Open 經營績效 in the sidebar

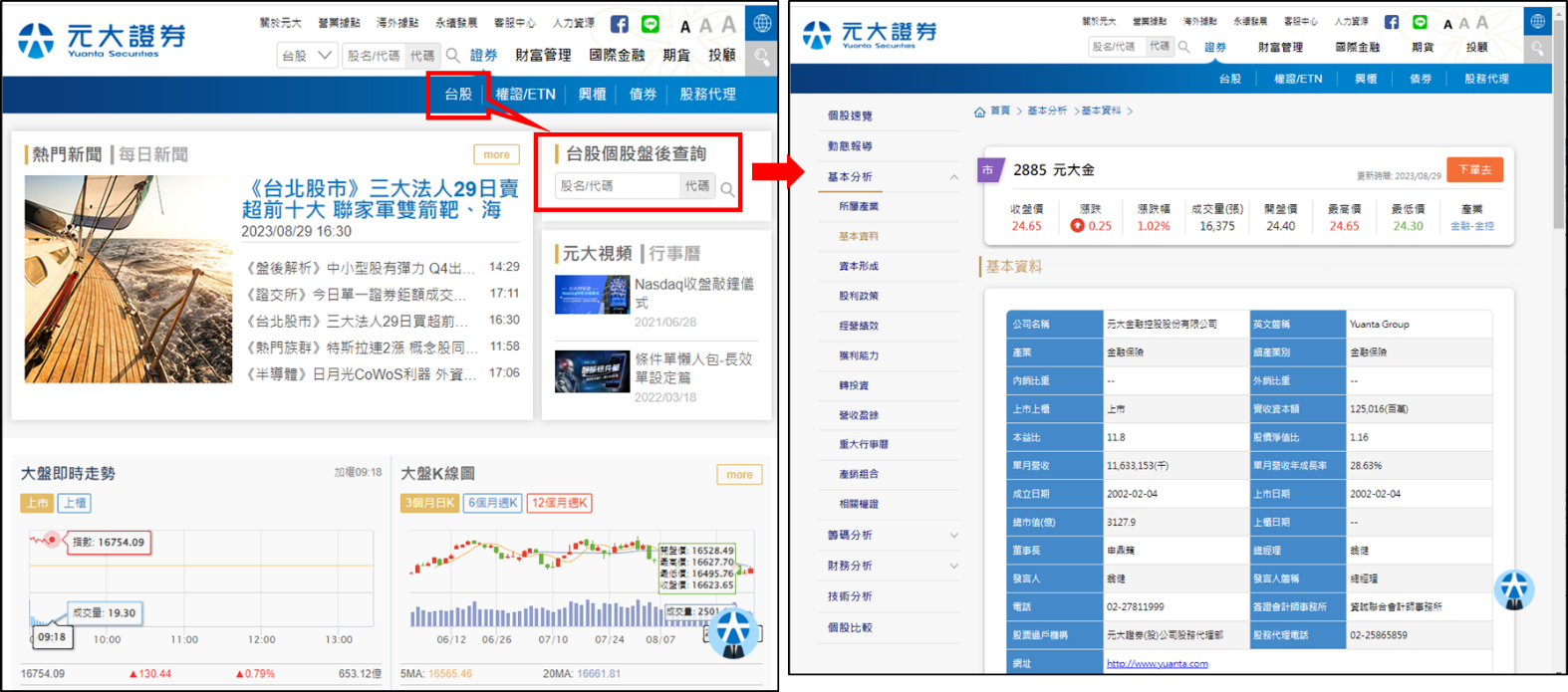click(x=859, y=326)
